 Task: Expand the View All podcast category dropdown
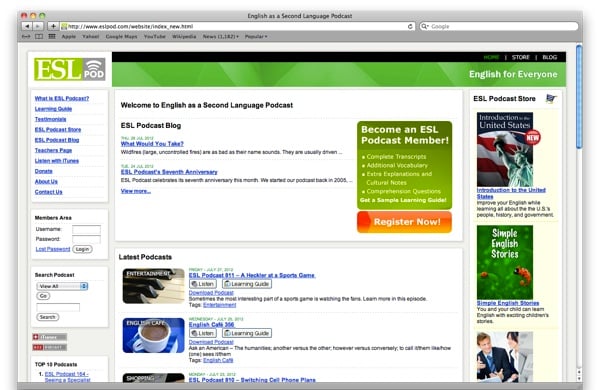point(62,286)
